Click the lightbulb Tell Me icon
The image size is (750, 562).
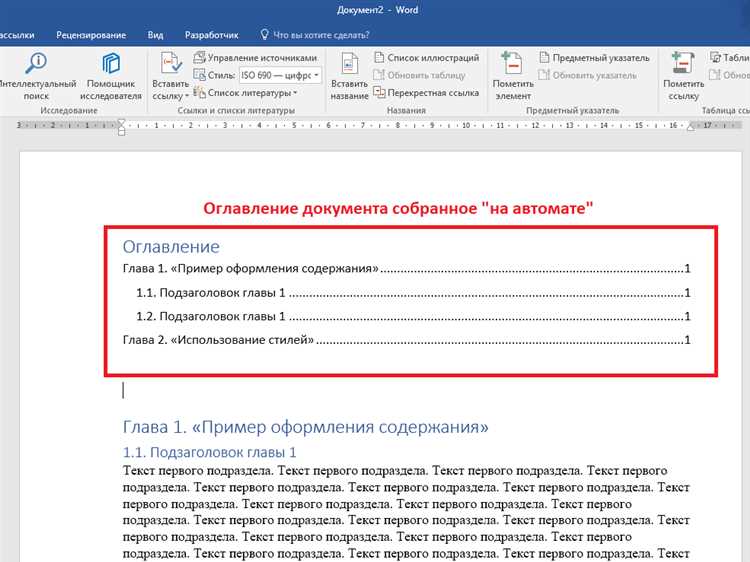click(265, 34)
